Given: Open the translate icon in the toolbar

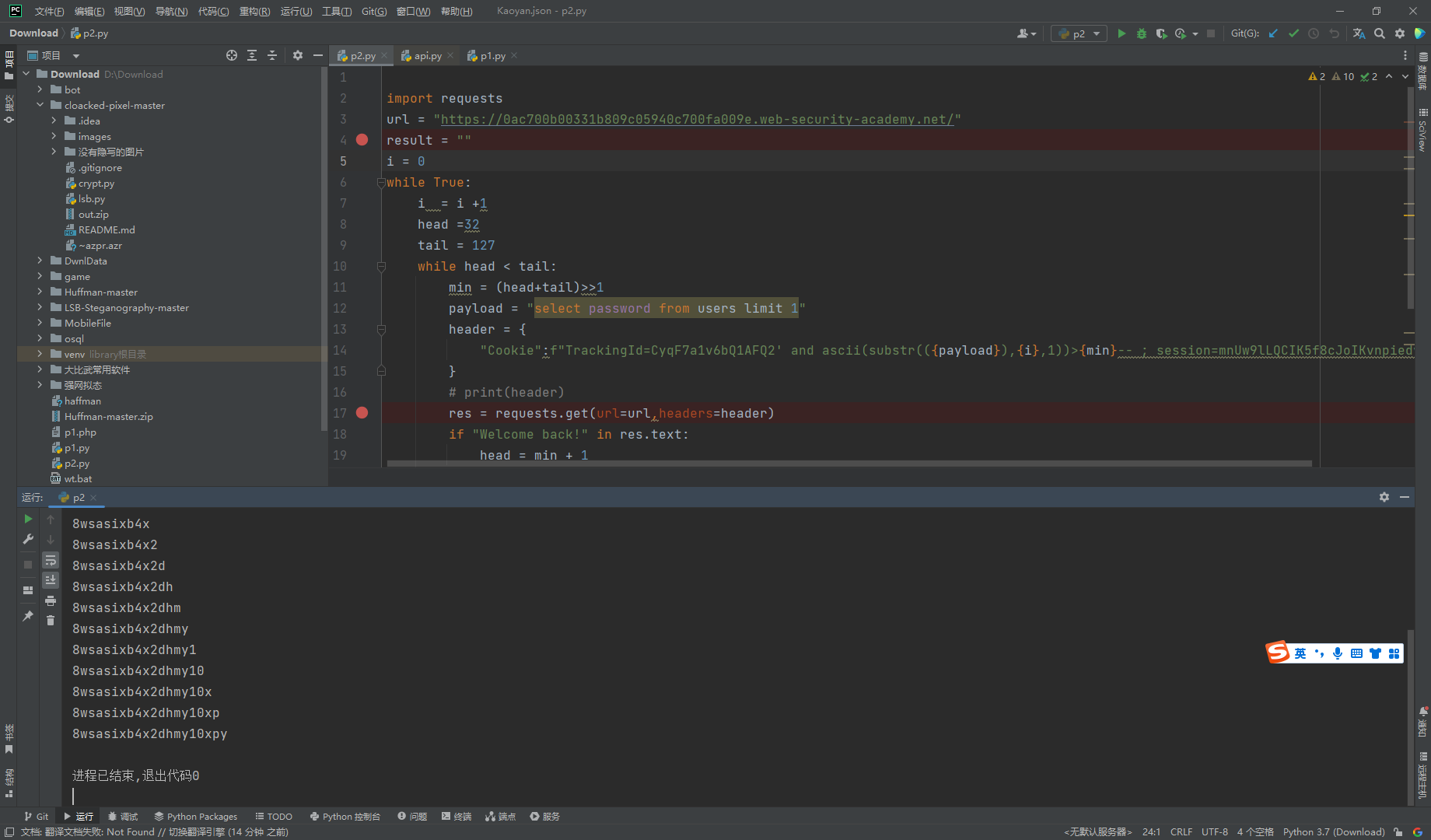Looking at the screenshot, I should click(x=1359, y=33).
